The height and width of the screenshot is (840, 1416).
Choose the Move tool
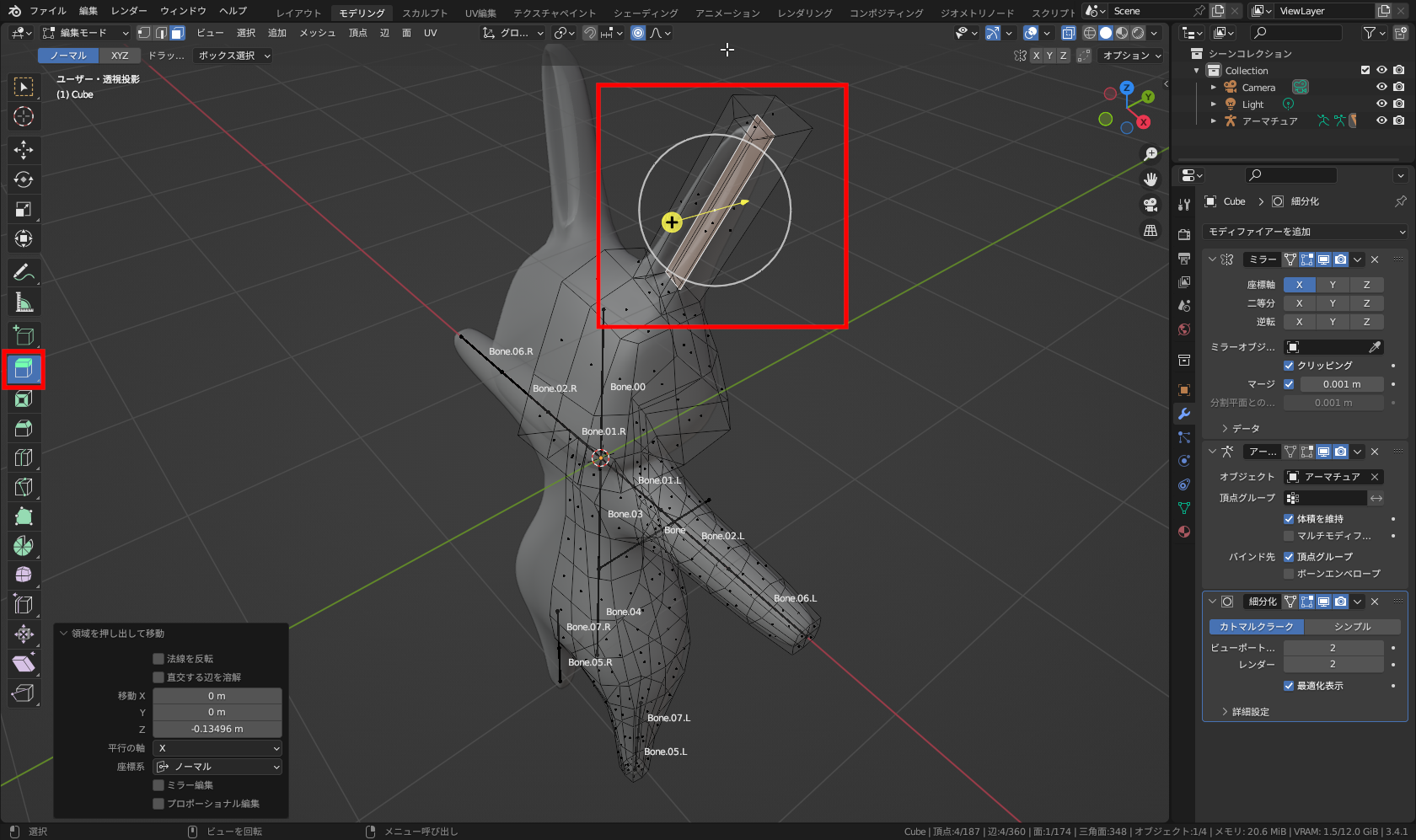24,150
